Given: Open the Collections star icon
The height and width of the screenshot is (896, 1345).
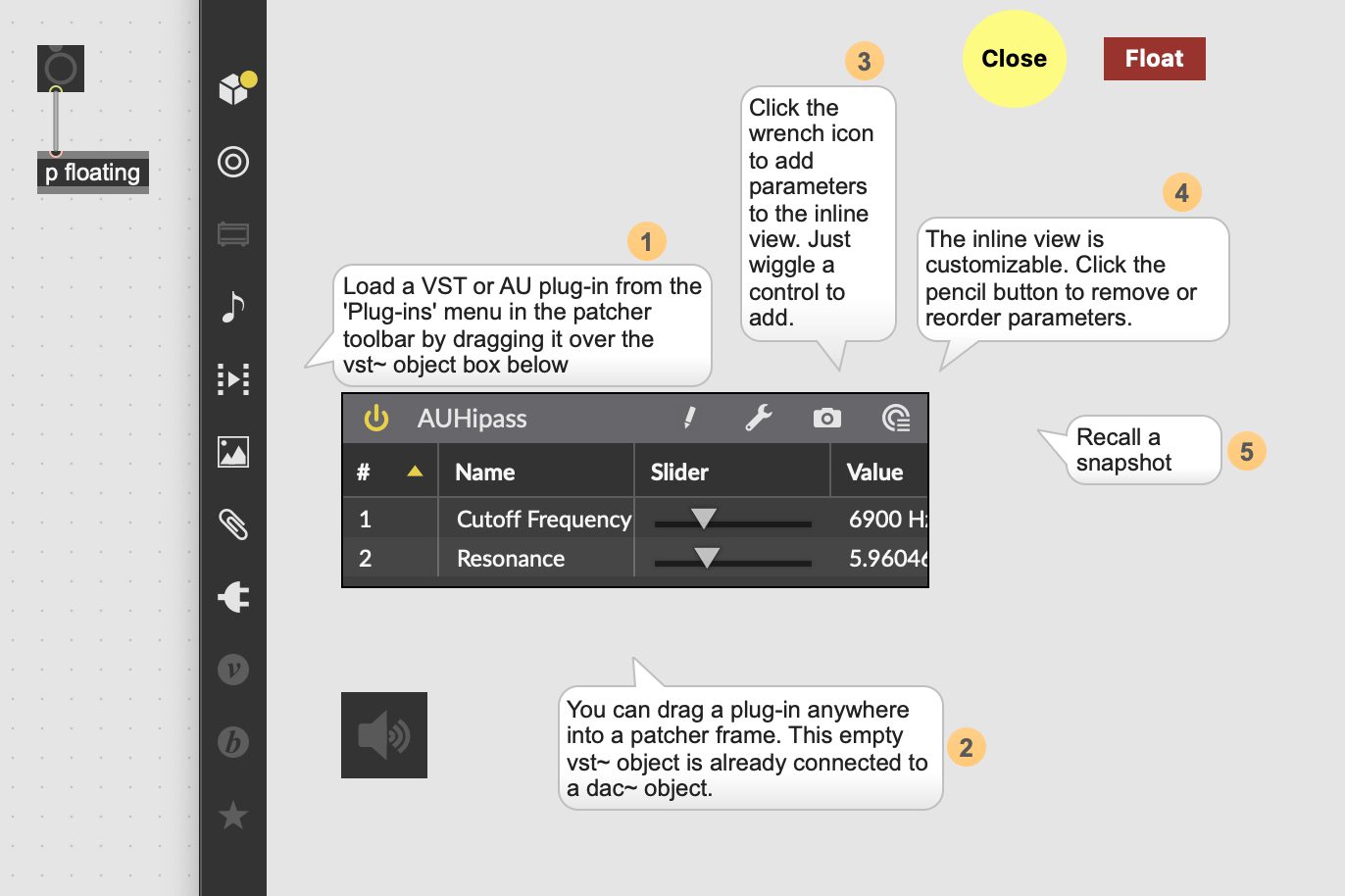Looking at the screenshot, I should (233, 815).
